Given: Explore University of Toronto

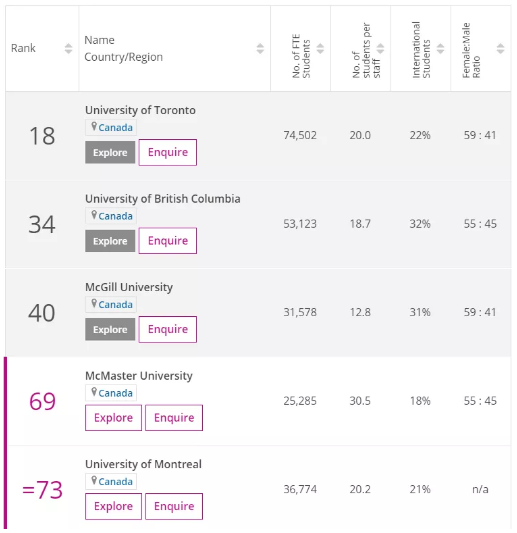Looking at the screenshot, I should [110, 153].
